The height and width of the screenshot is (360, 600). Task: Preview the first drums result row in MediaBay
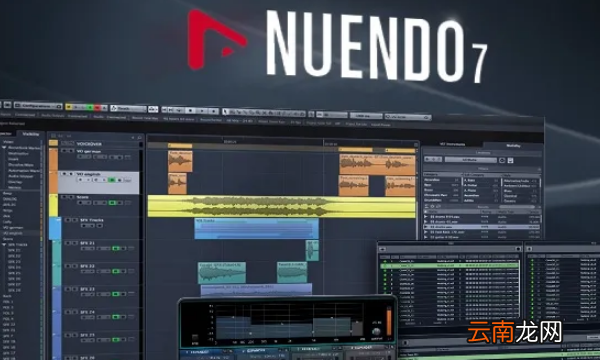[426, 217]
